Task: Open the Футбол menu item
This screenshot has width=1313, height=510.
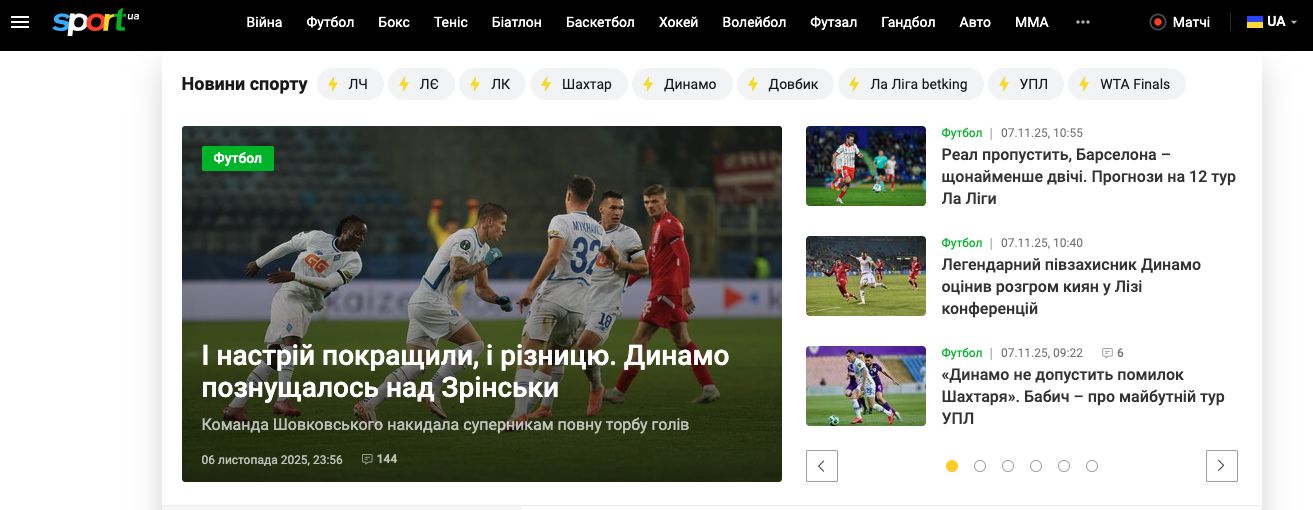Action: point(330,22)
